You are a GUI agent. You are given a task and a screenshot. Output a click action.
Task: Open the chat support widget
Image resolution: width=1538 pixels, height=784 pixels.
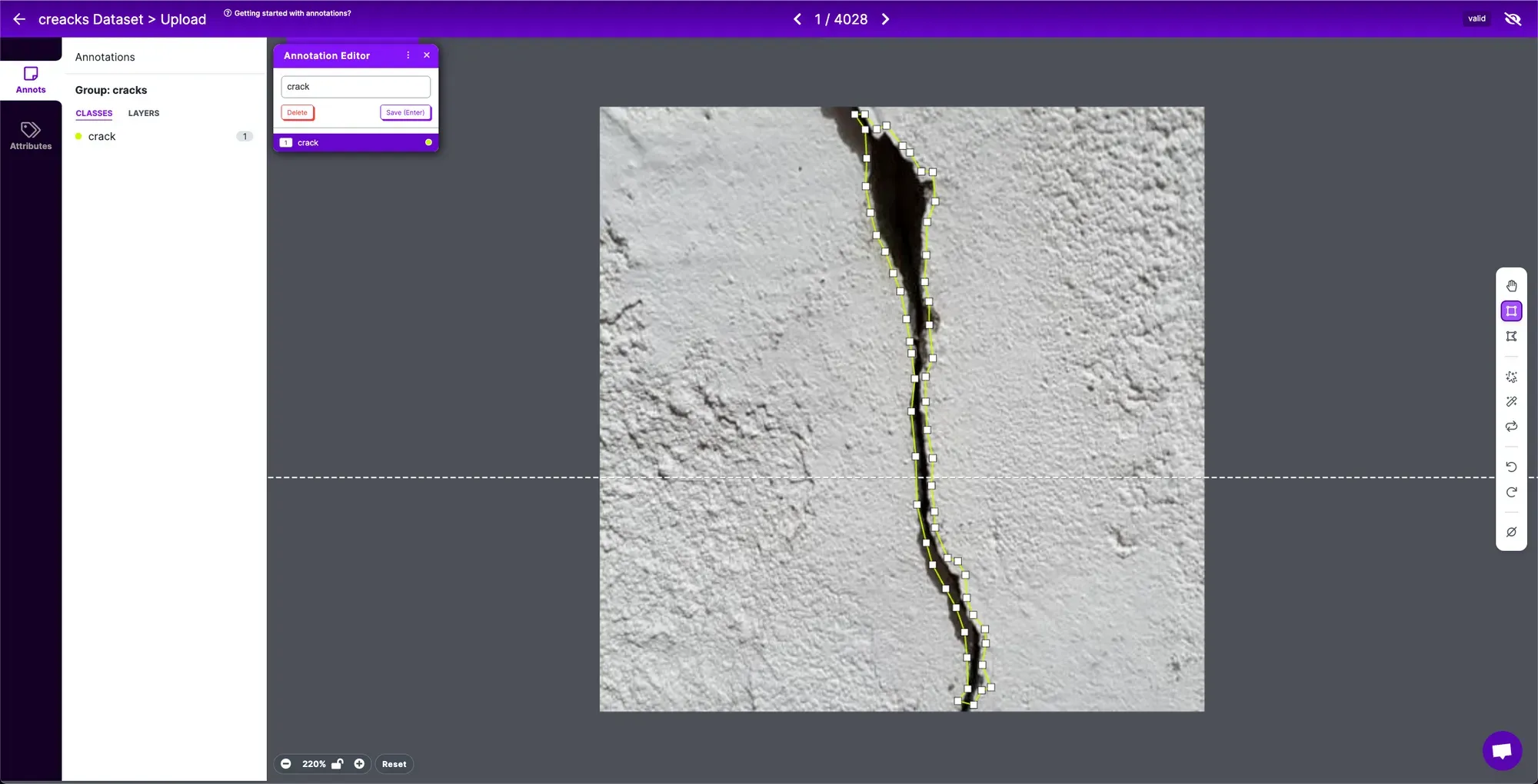pyautogui.click(x=1502, y=751)
